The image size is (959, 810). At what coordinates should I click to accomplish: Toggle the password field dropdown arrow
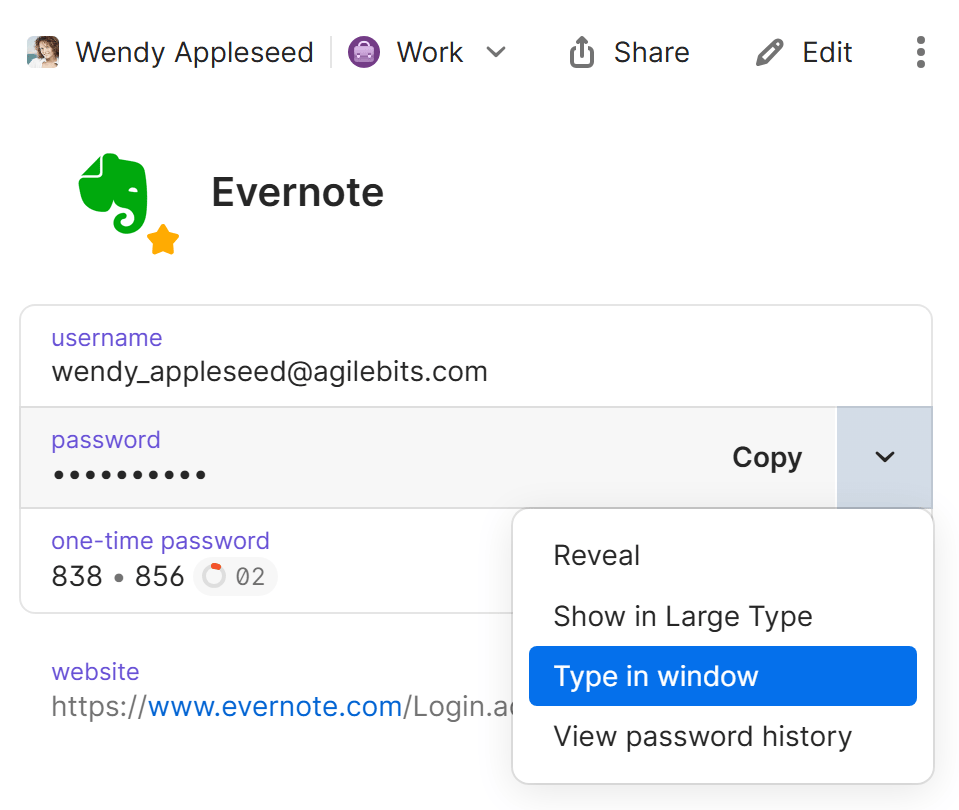click(x=884, y=458)
